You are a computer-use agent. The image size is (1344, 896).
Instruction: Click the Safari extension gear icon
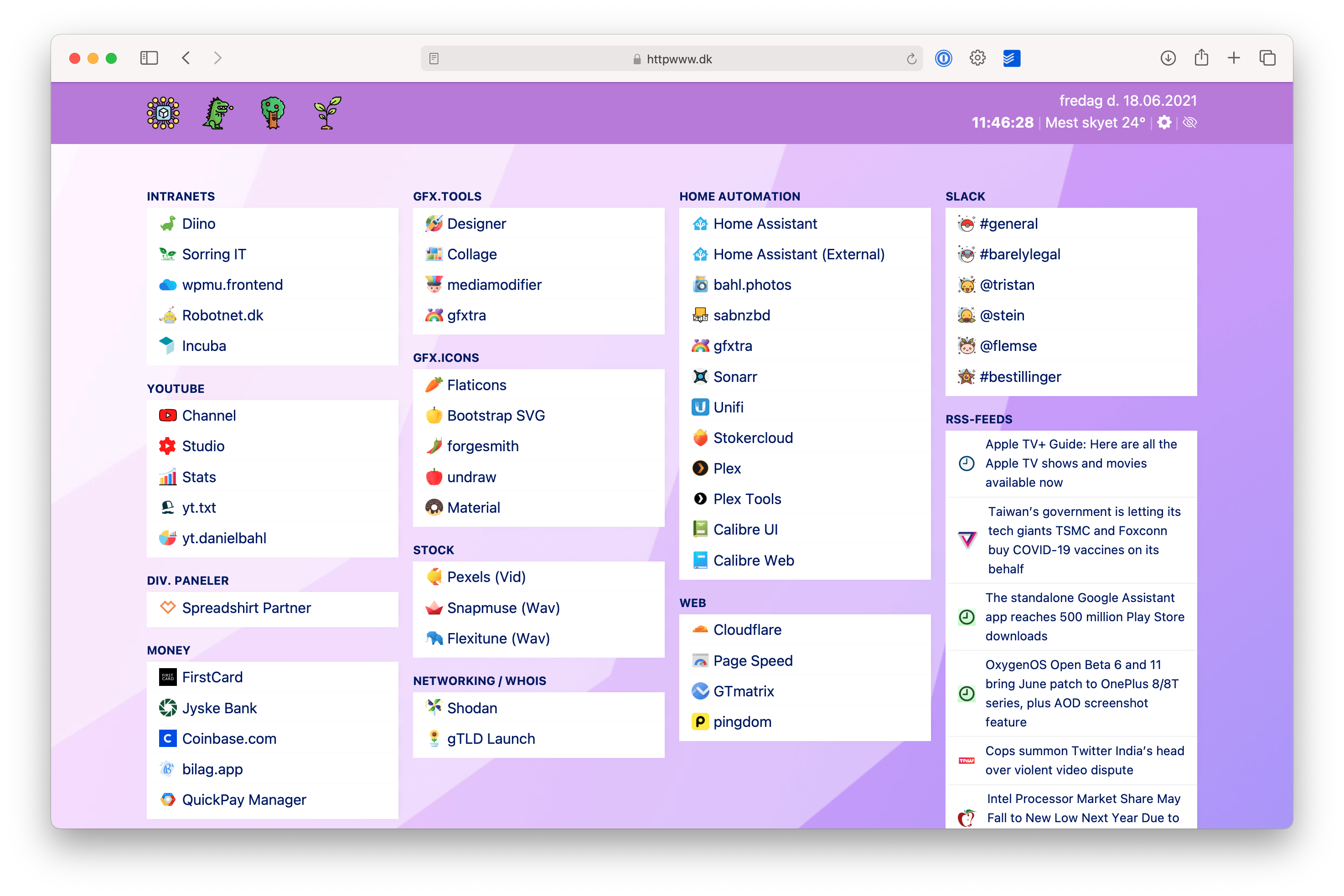tap(977, 58)
